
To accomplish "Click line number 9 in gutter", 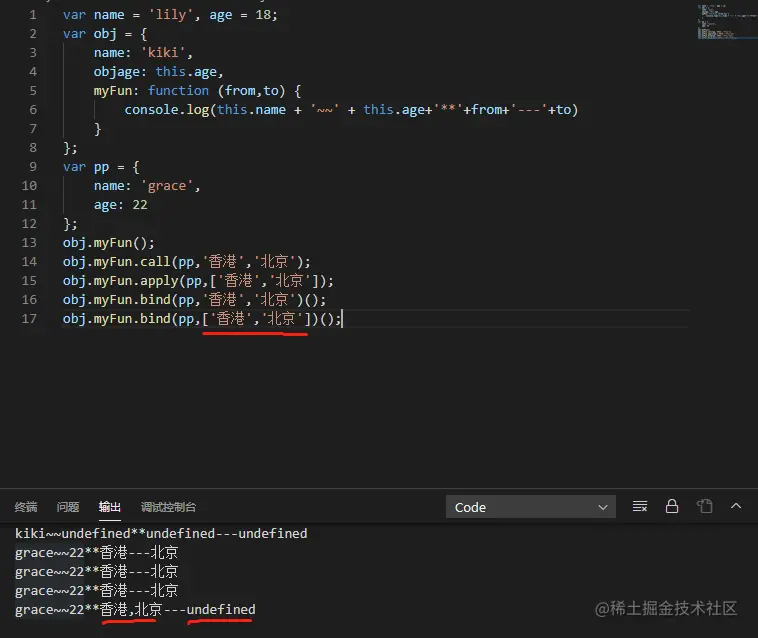I will tap(33, 167).
